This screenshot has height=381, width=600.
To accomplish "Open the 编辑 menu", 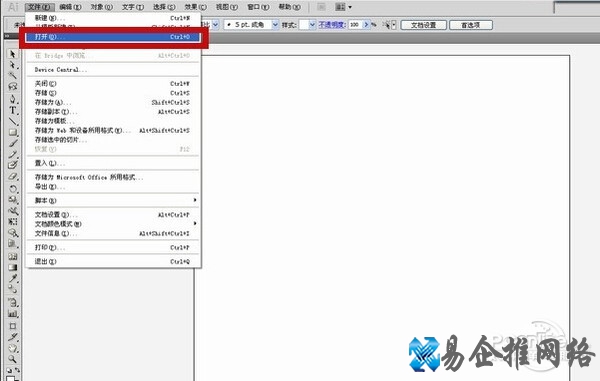I will [x=71, y=7].
